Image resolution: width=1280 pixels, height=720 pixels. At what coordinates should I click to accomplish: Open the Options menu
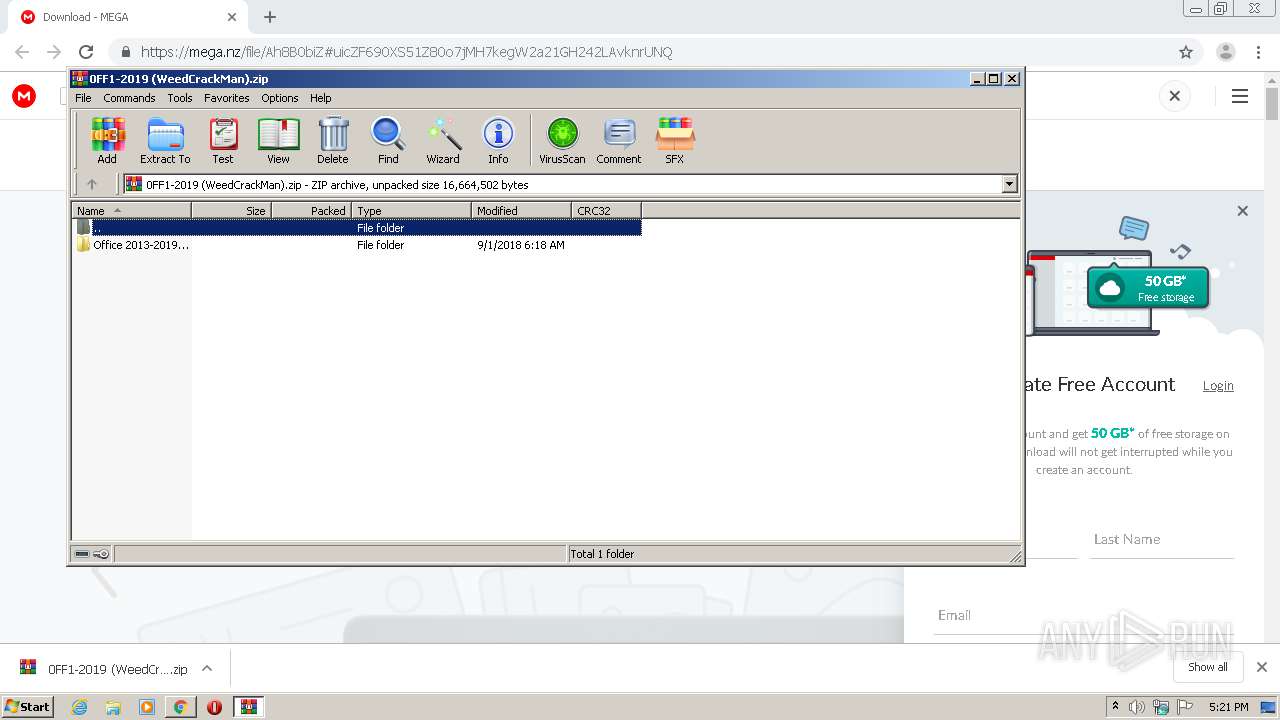pos(280,98)
